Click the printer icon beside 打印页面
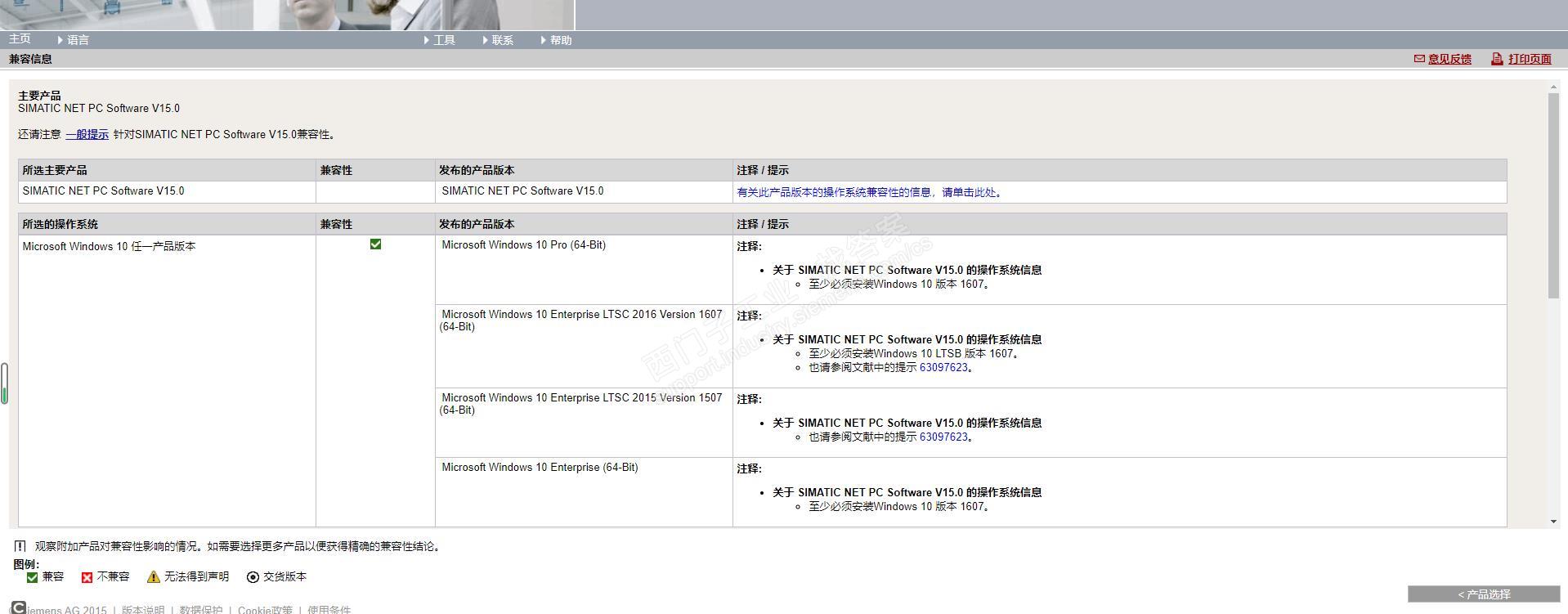The width and height of the screenshot is (1568, 614). click(1497, 59)
